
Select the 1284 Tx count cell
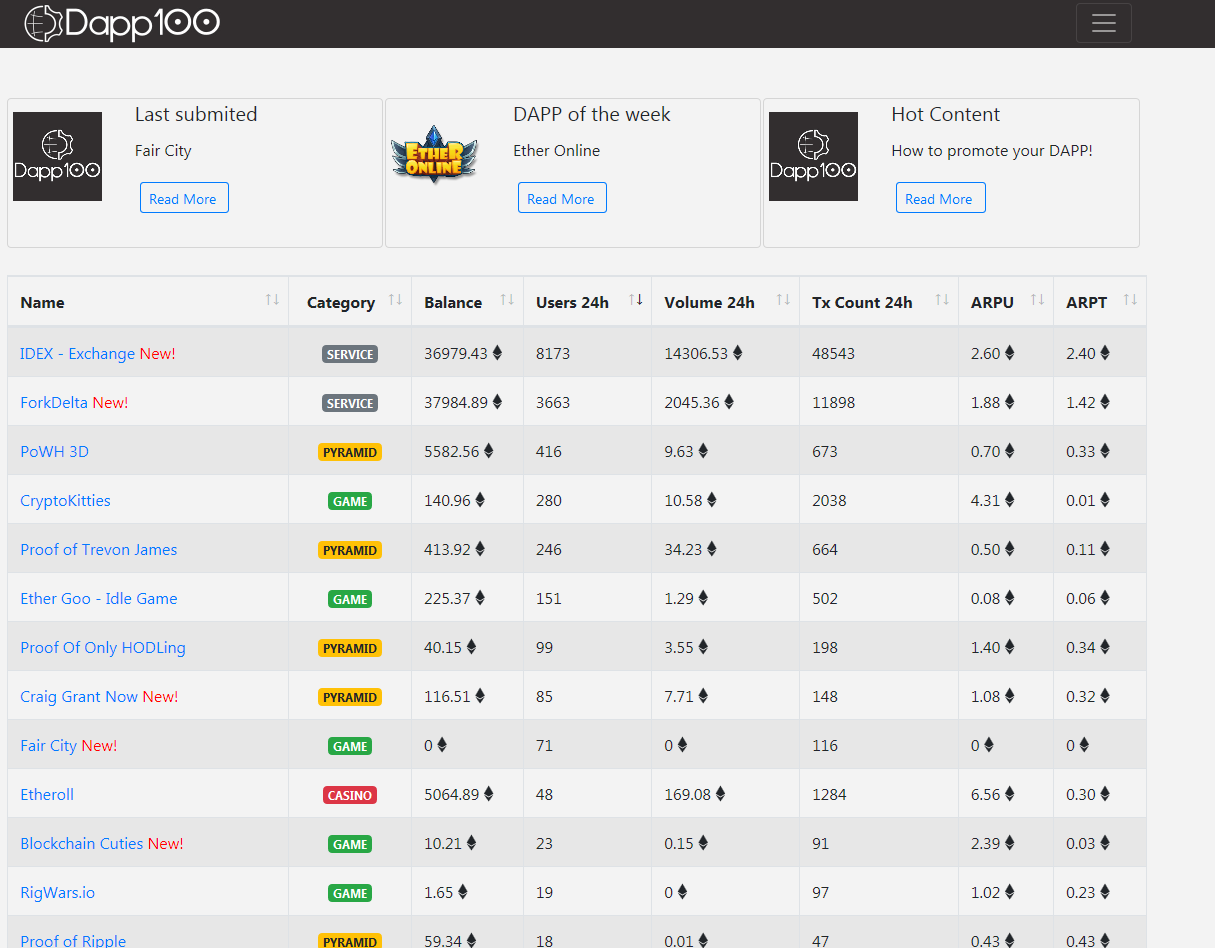click(878, 794)
